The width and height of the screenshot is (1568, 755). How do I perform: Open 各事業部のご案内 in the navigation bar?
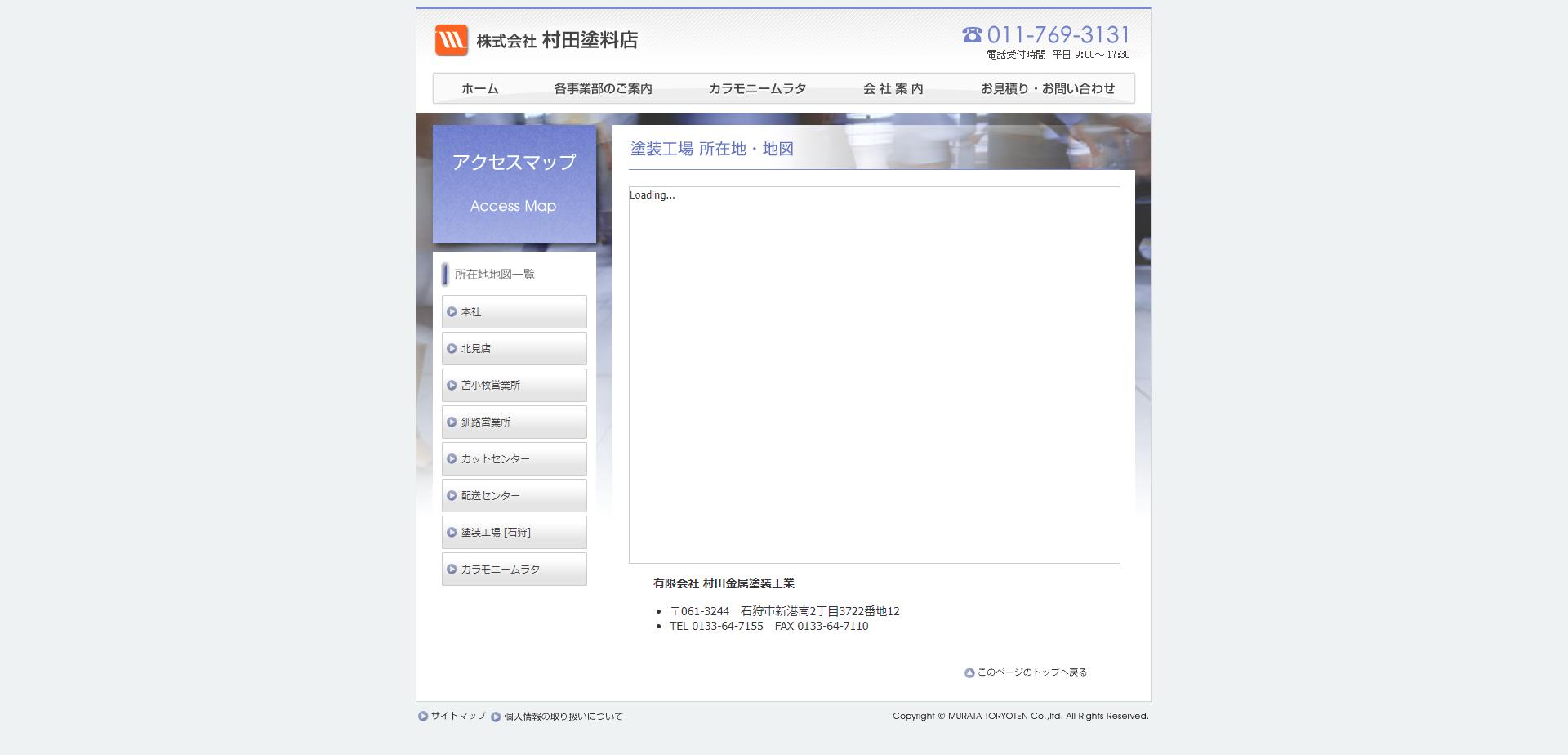click(x=603, y=88)
